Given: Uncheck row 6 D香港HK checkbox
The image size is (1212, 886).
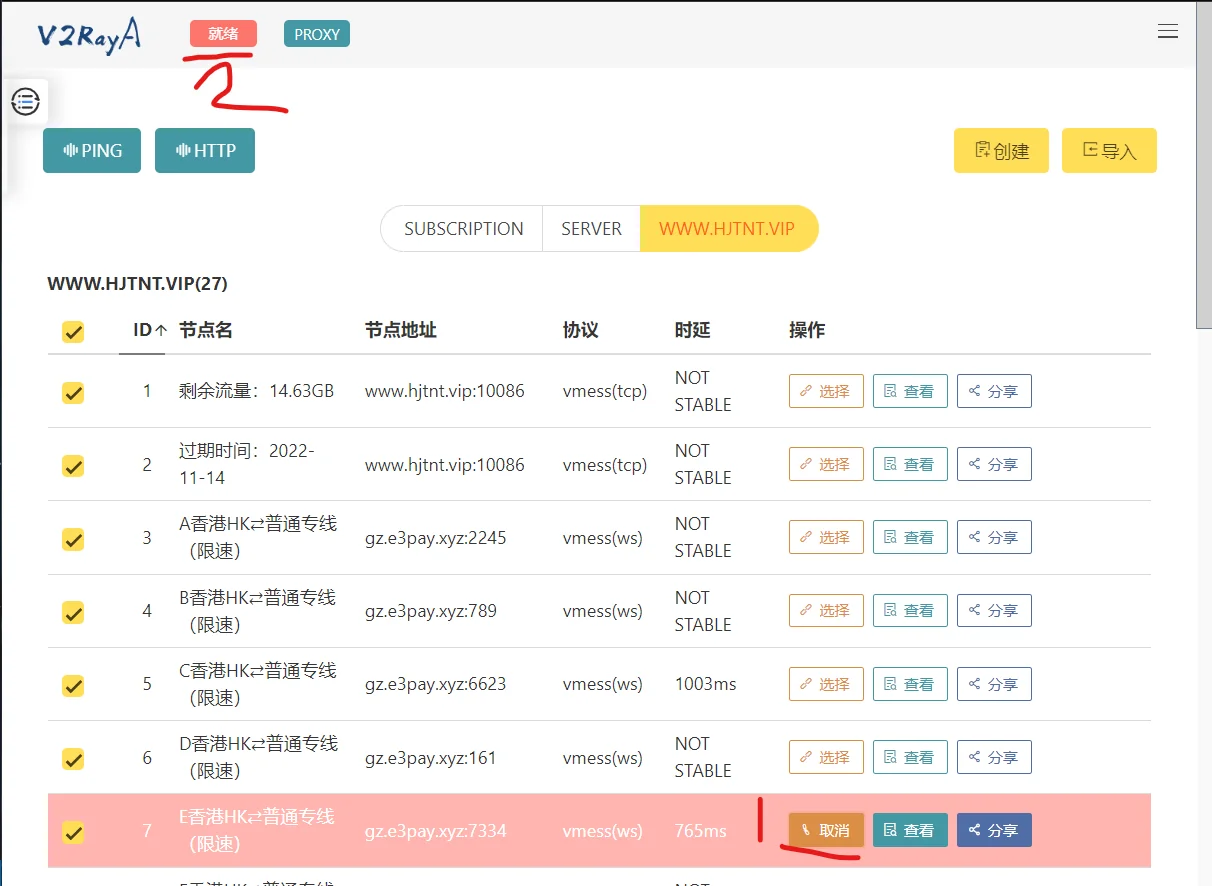Looking at the screenshot, I should click(x=73, y=759).
